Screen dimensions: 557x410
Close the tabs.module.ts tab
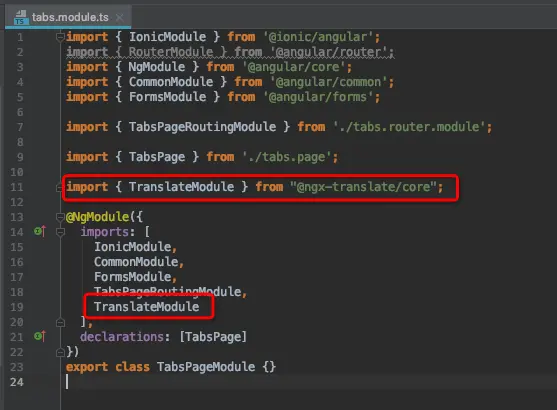120,17
